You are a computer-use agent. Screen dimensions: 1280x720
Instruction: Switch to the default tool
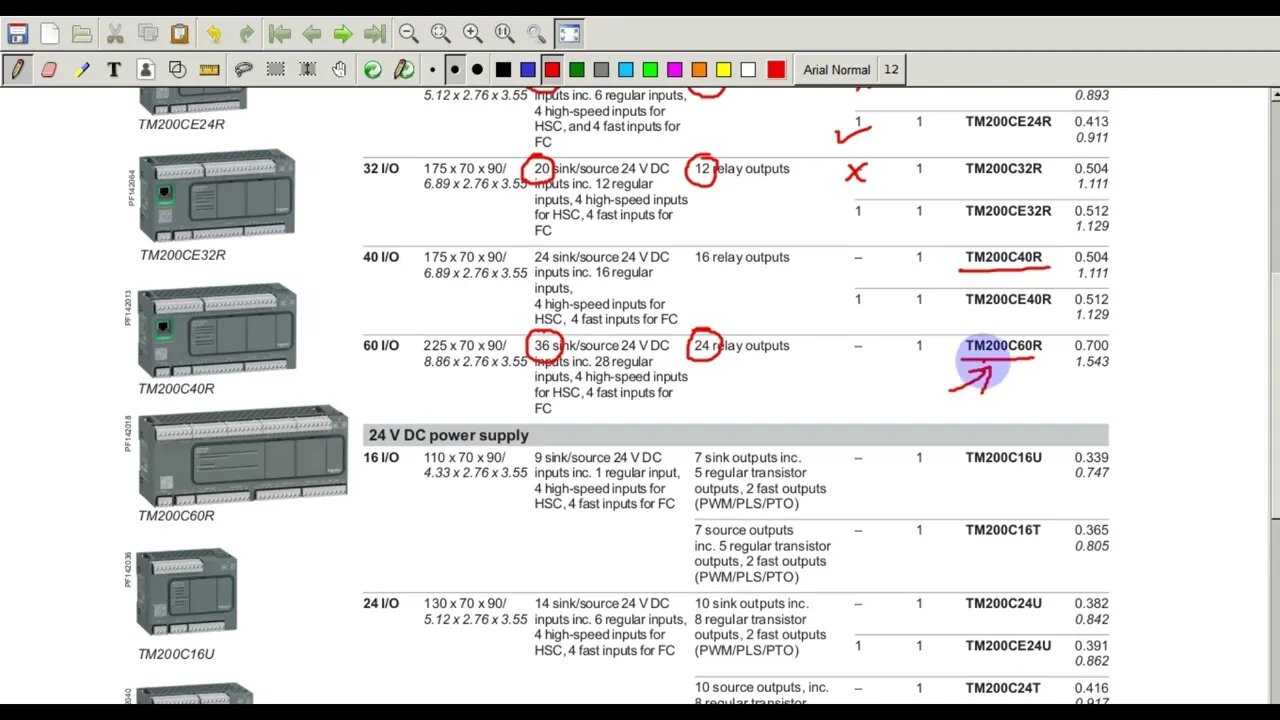[372, 69]
